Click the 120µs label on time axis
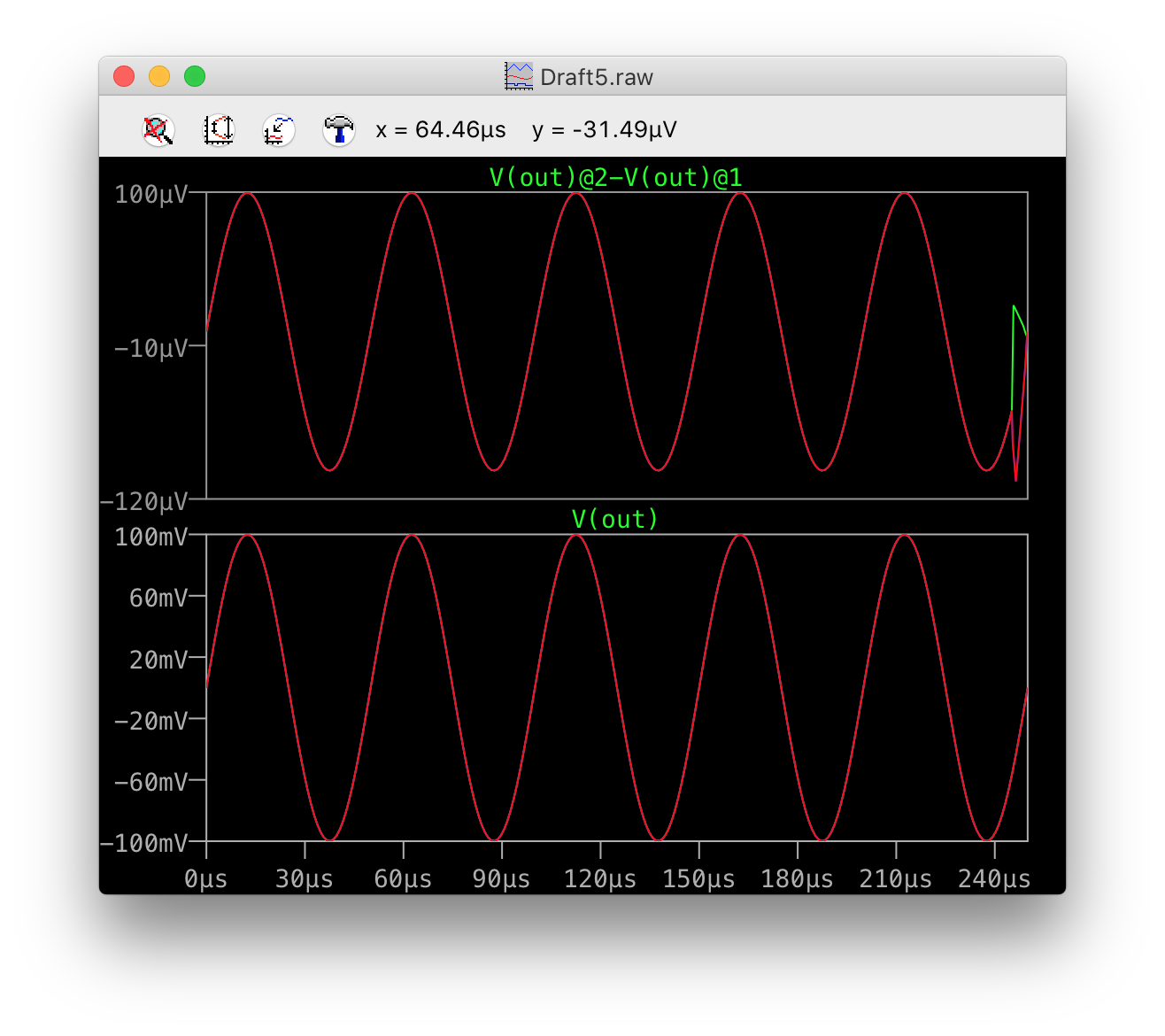1165x1036 pixels. pos(600,879)
